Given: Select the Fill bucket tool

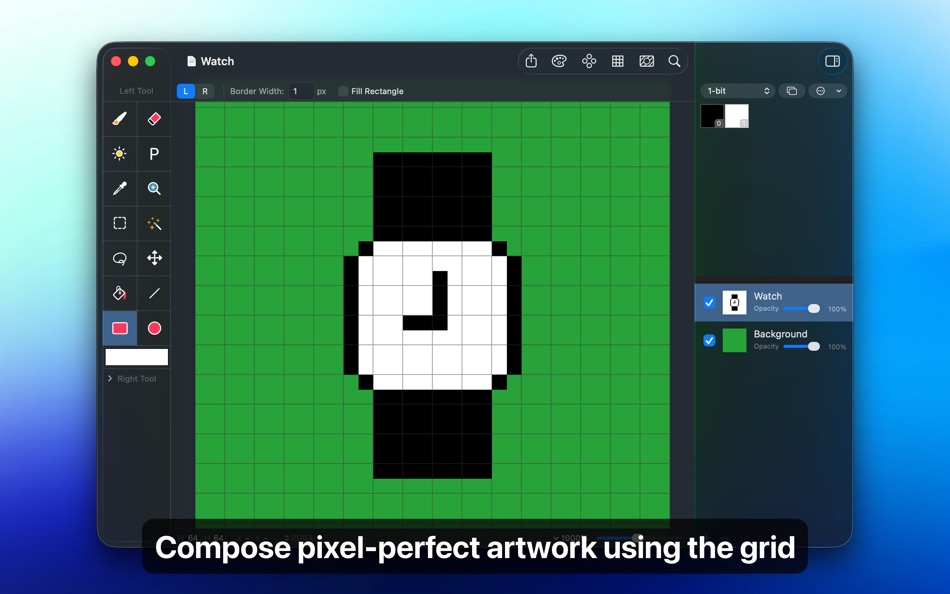Looking at the screenshot, I should click(x=119, y=293).
